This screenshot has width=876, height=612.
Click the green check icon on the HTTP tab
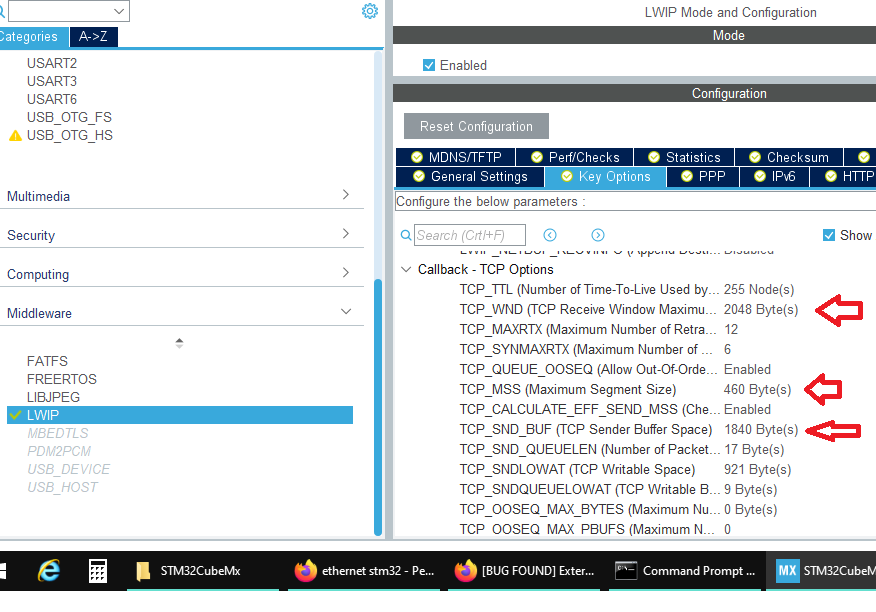(x=831, y=177)
